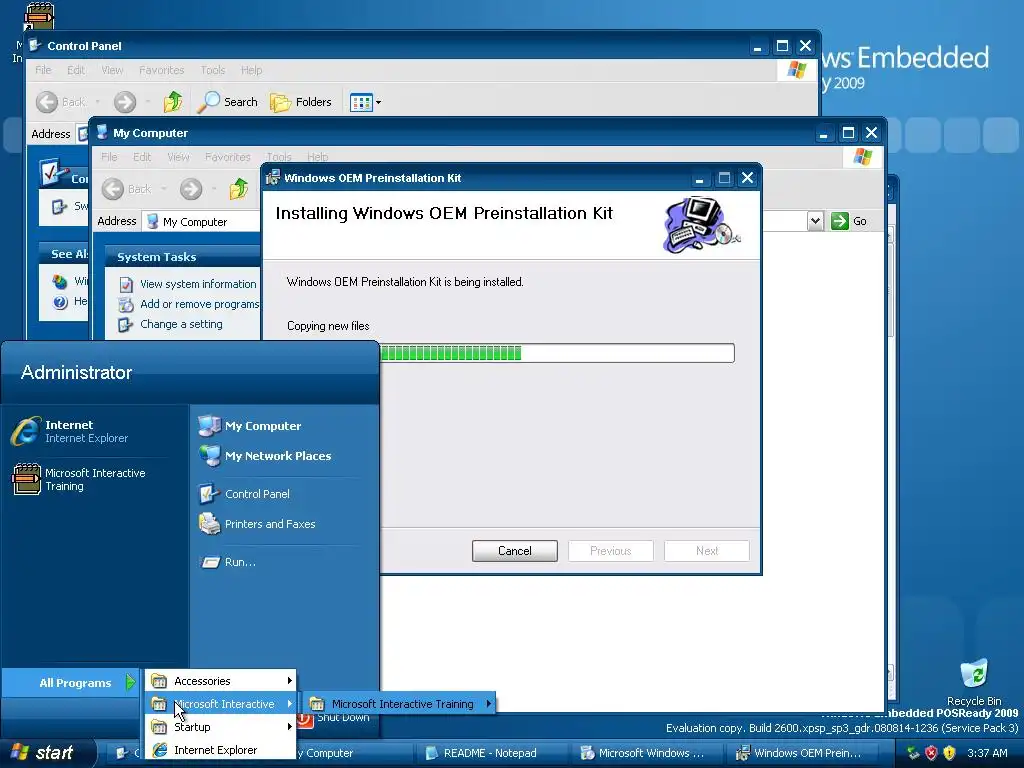Screen dimensions: 1024x768
Task: Expand the Microsoft Interactive programs folder
Action: point(221,704)
